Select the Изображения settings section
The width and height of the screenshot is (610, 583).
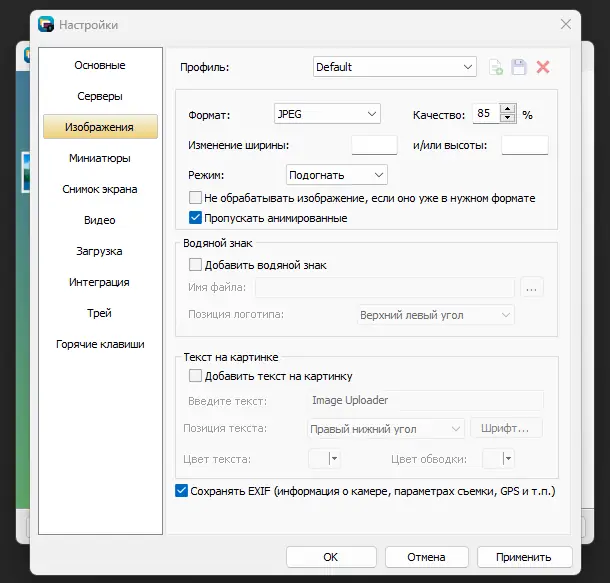(x=100, y=127)
